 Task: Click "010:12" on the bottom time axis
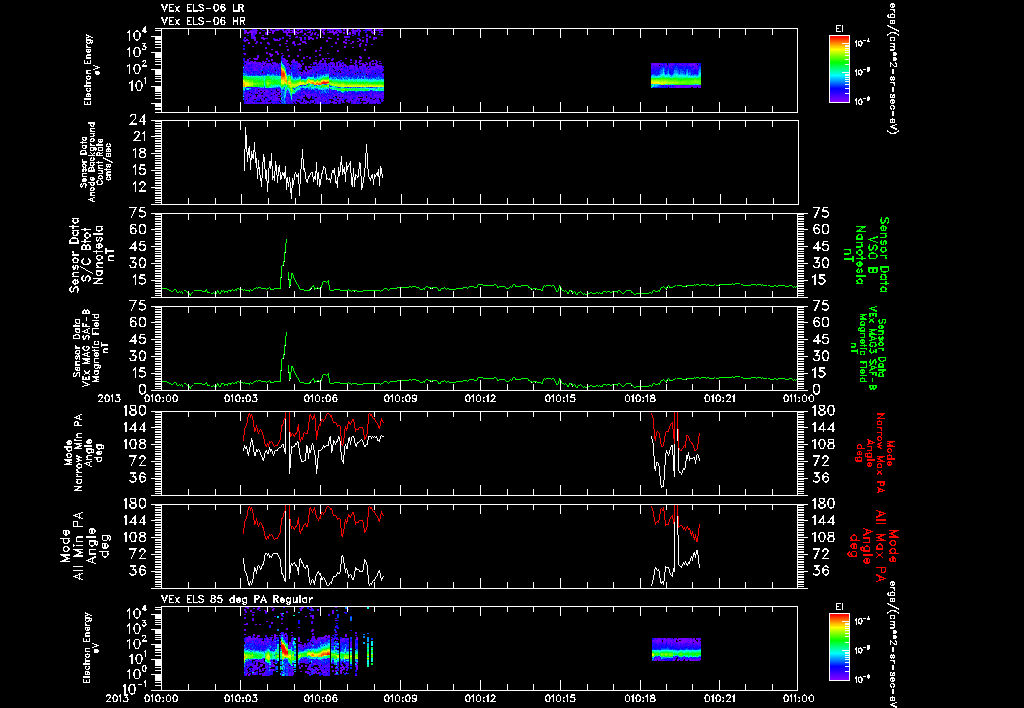pyautogui.click(x=481, y=698)
